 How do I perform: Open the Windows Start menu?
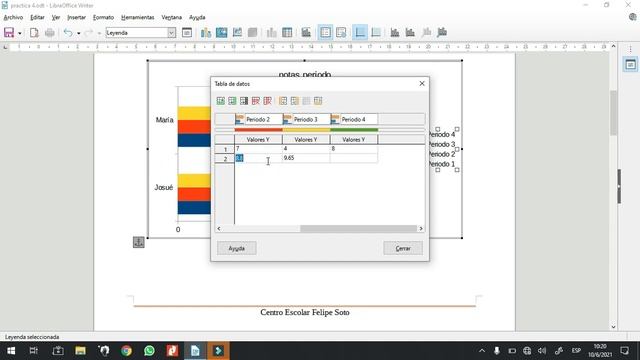11,351
